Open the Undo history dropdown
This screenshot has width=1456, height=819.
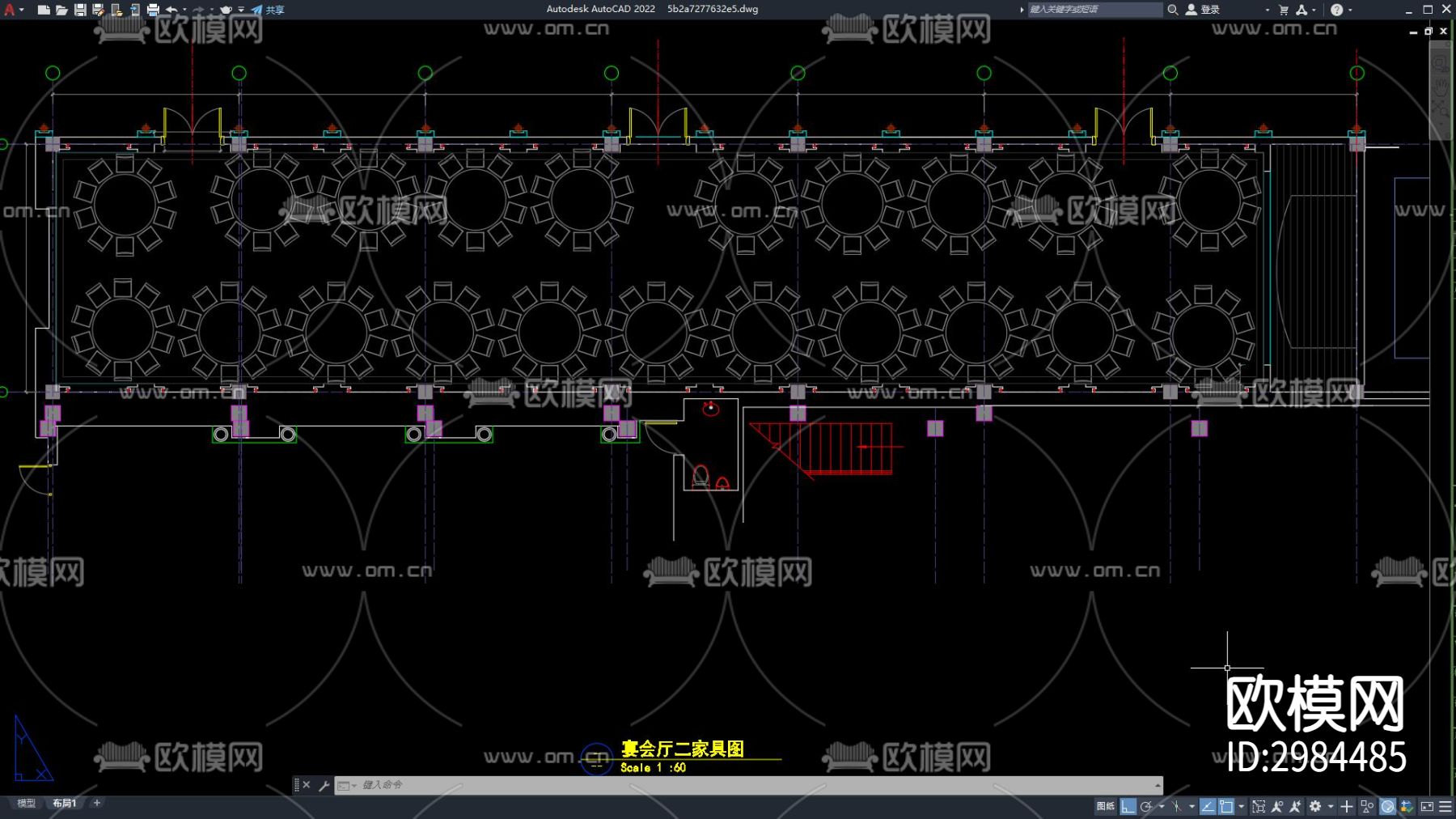point(184,10)
